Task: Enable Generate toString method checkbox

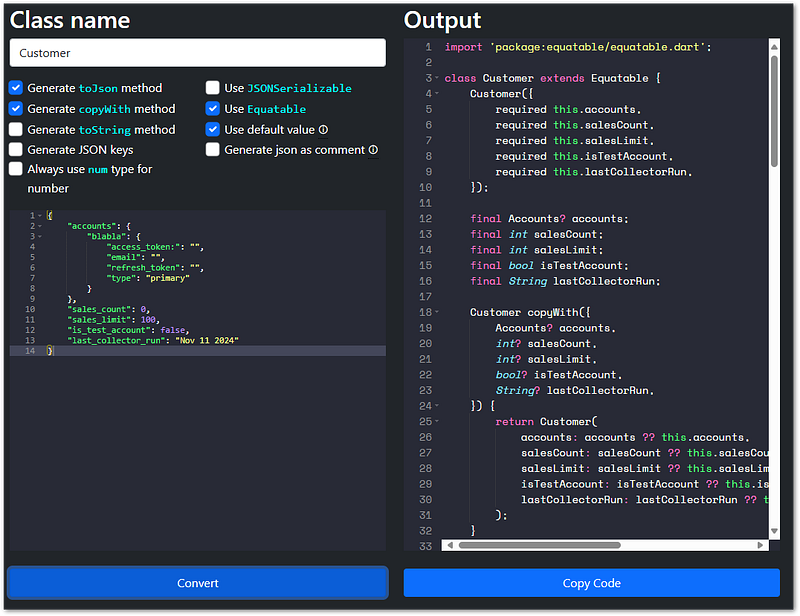Action: pyautogui.click(x=16, y=130)
